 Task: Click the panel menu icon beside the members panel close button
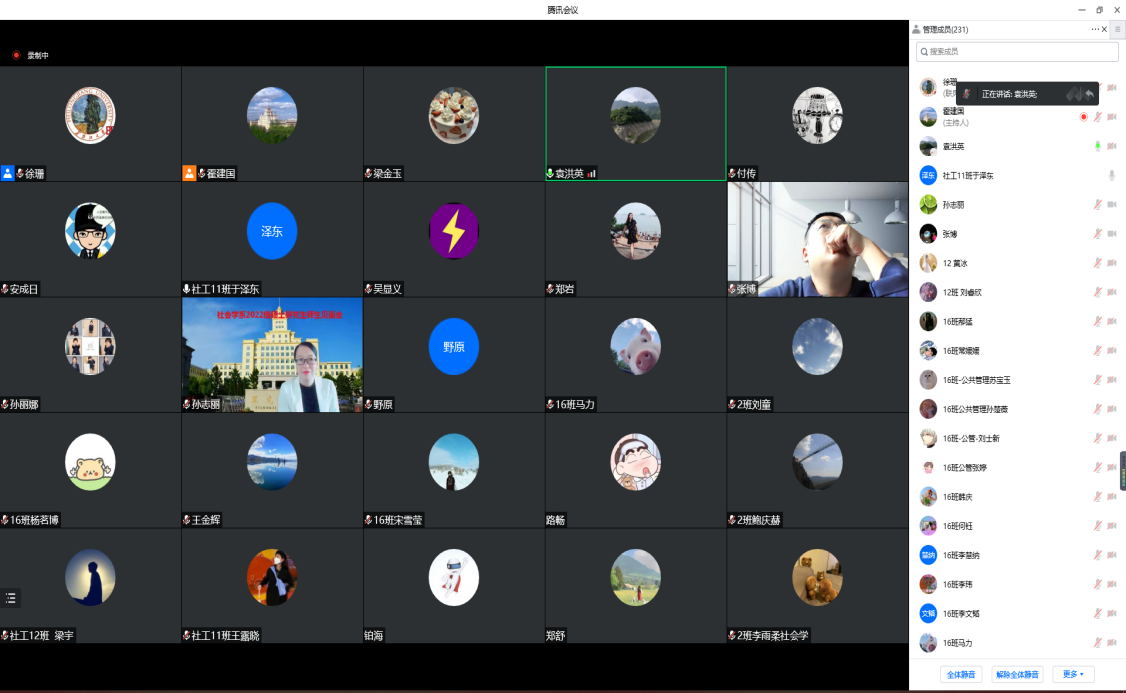1117,30
